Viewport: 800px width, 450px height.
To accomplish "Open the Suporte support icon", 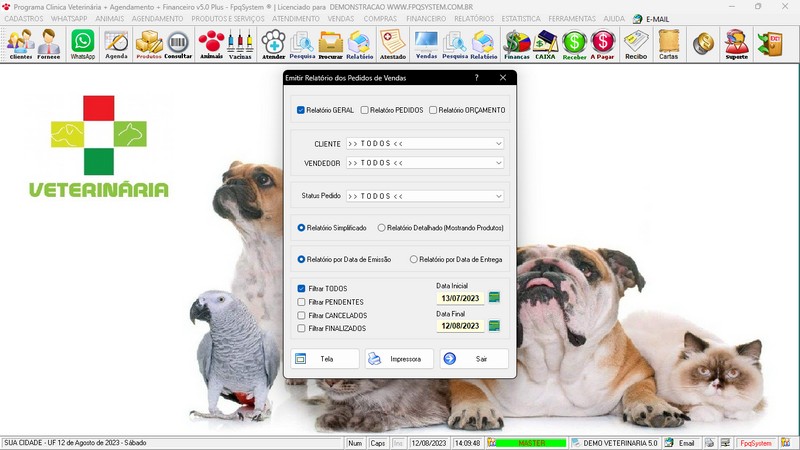I will tap(737, 44).
